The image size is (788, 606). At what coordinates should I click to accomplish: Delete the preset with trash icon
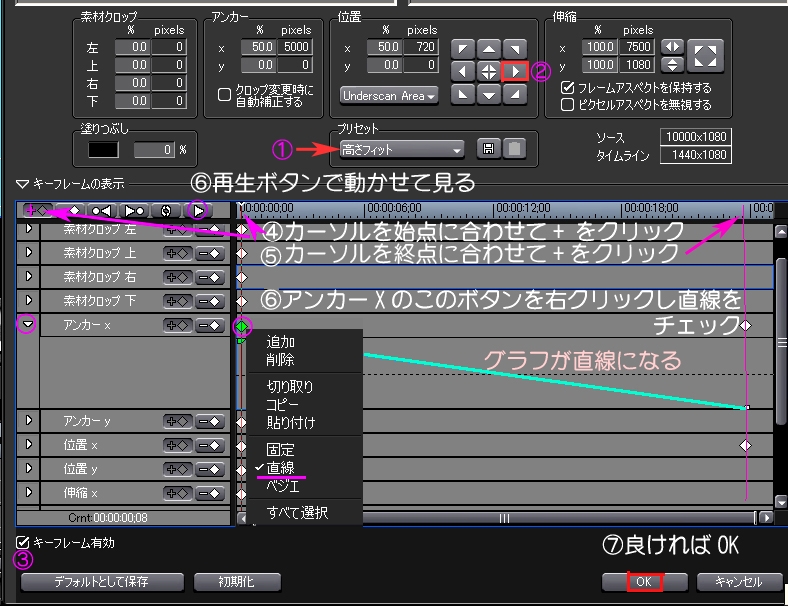pyautogui.click(x=512, y=149)
